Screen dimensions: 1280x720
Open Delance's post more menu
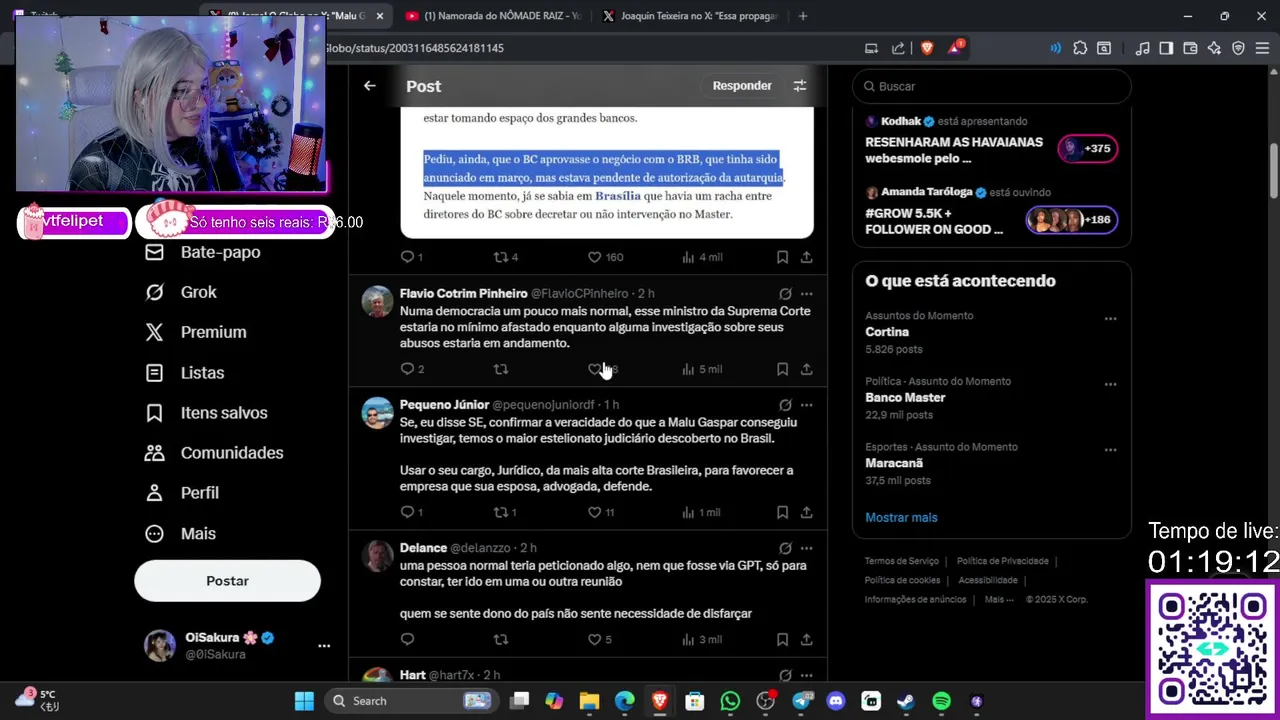pyautogui.click(x=806, y=548)
